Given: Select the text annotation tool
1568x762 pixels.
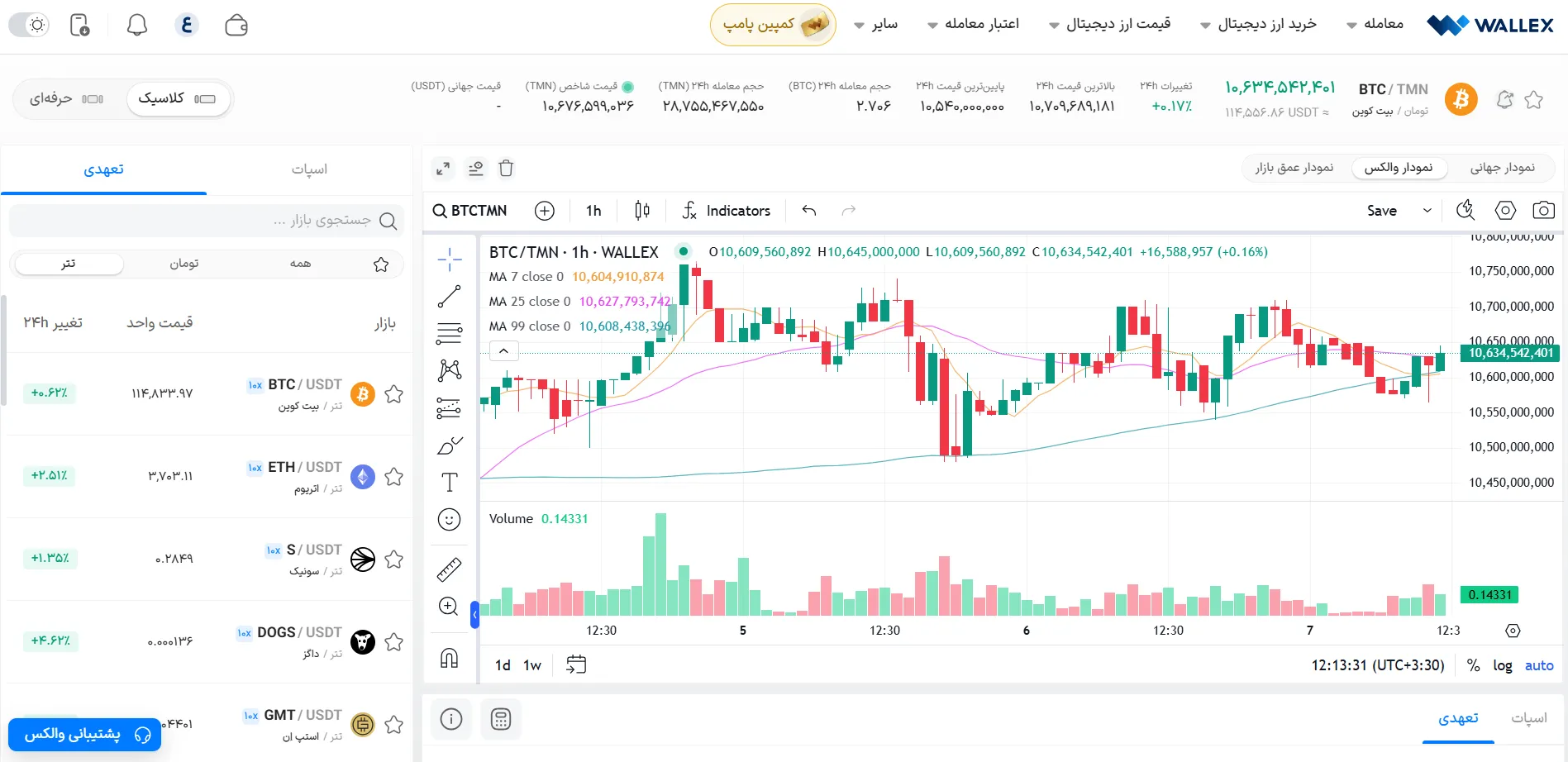Looking at the screenshot, I should 449,483.
